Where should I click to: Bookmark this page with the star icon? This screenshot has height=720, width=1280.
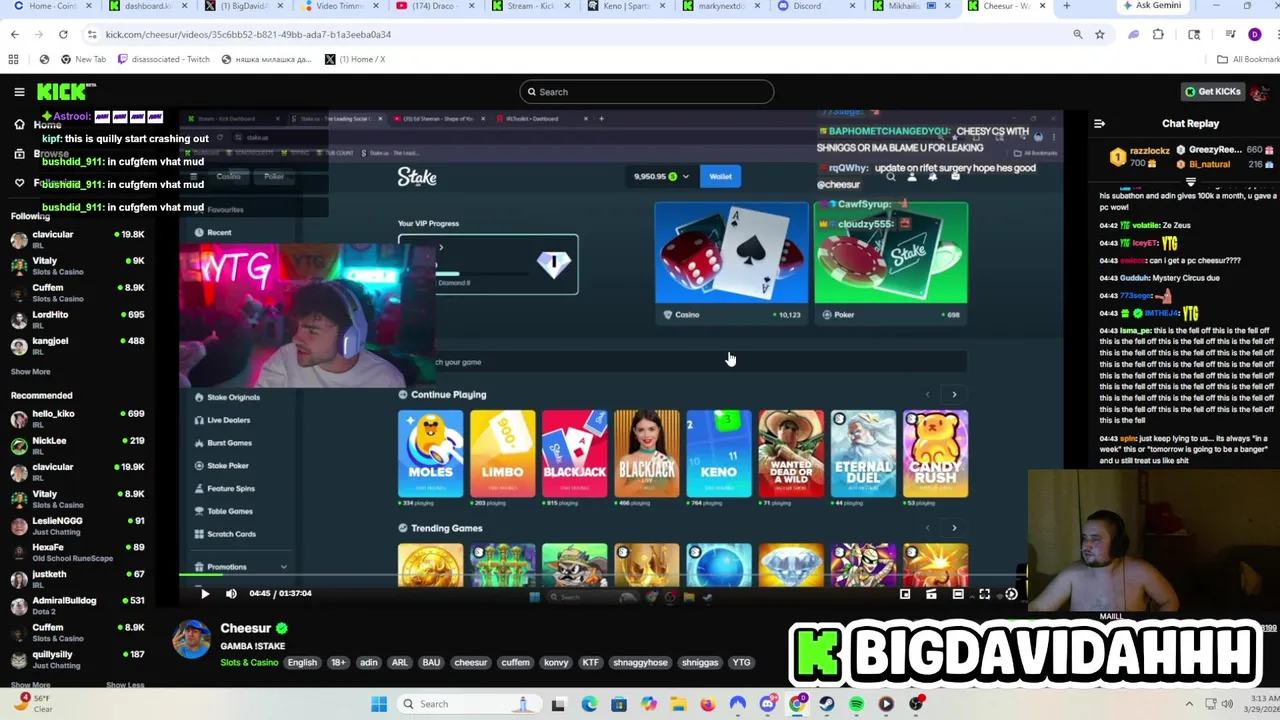1099,34
